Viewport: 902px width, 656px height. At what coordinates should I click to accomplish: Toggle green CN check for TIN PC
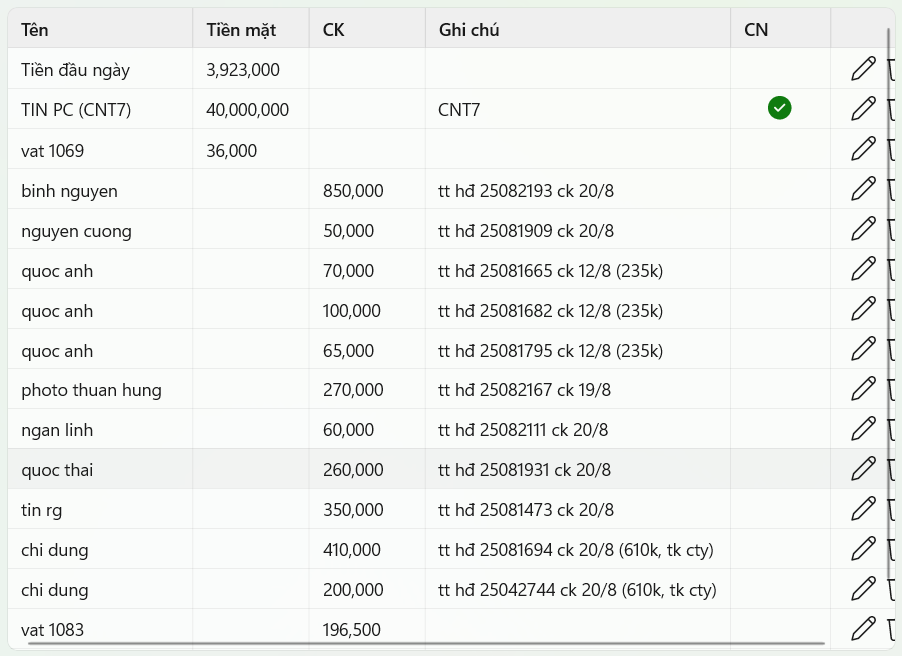(779, 108)
